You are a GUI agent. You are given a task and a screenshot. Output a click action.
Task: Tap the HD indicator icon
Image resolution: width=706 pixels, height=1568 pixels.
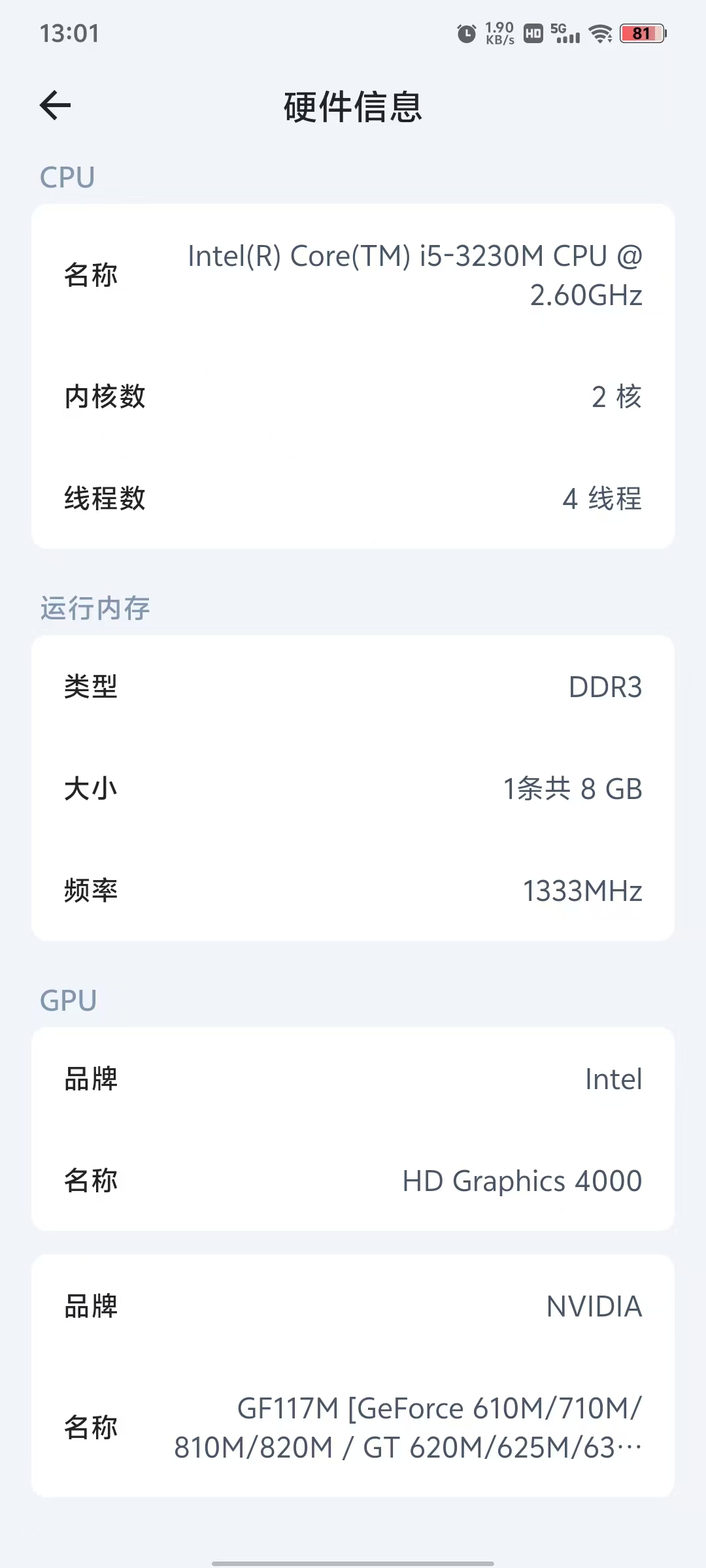coord(533,33)
